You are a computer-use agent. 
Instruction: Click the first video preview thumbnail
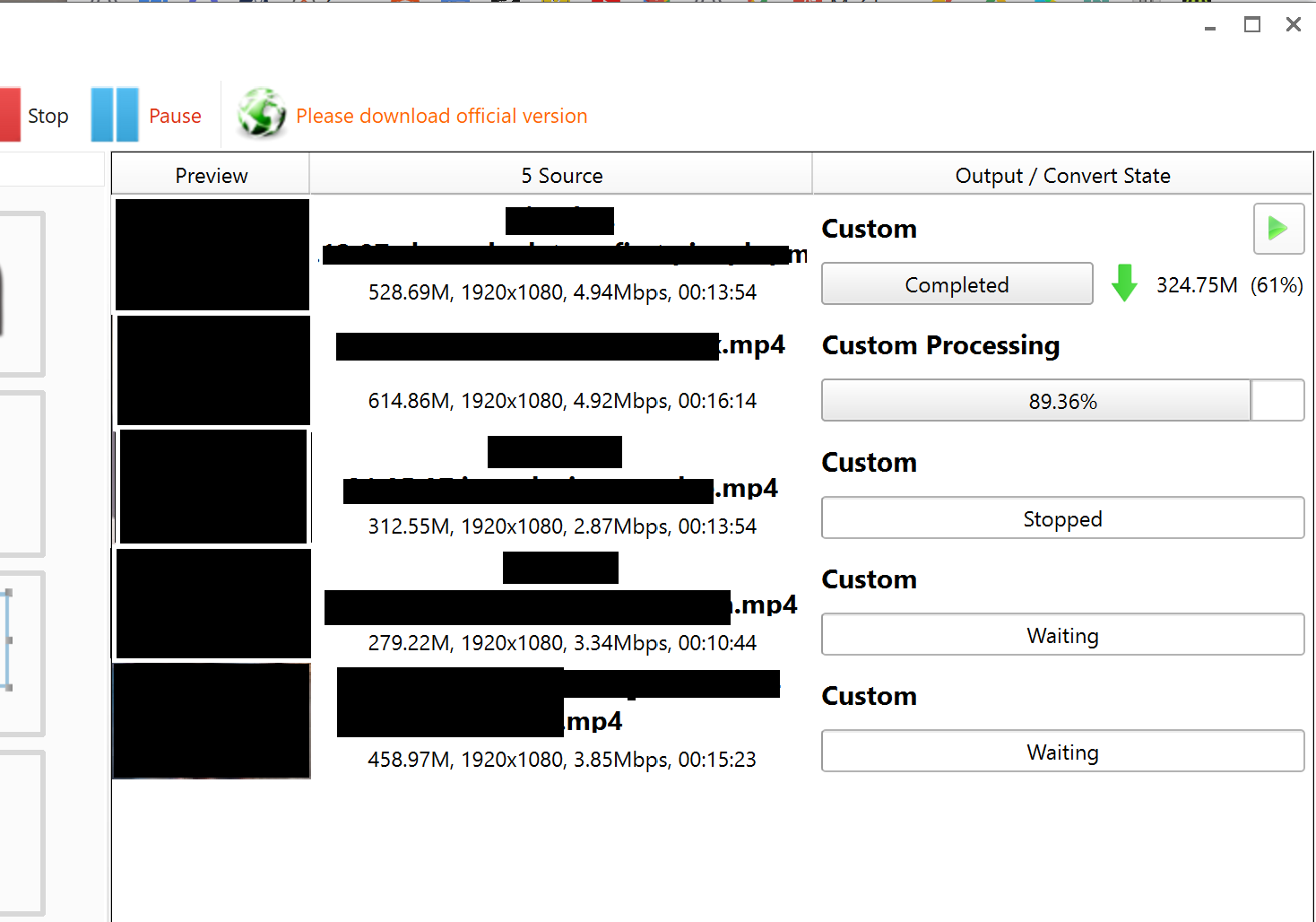[211, 255]
